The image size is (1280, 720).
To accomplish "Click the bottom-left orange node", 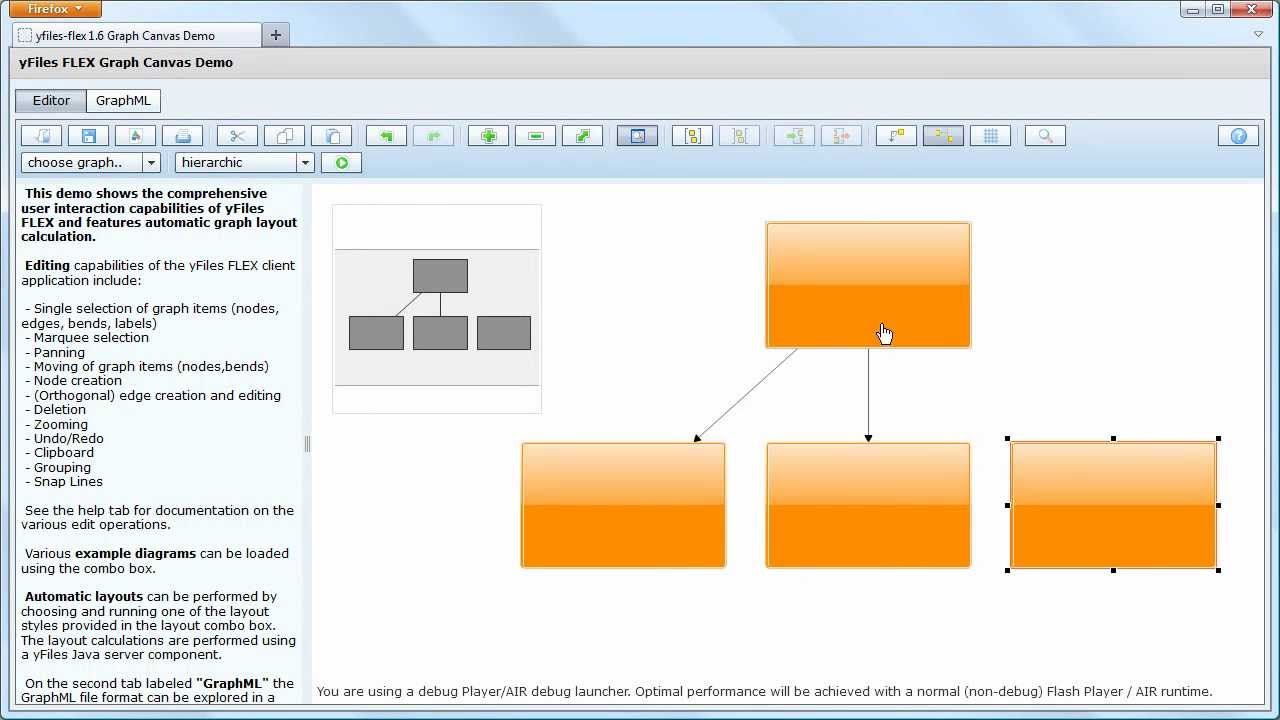I will point(623,505).
